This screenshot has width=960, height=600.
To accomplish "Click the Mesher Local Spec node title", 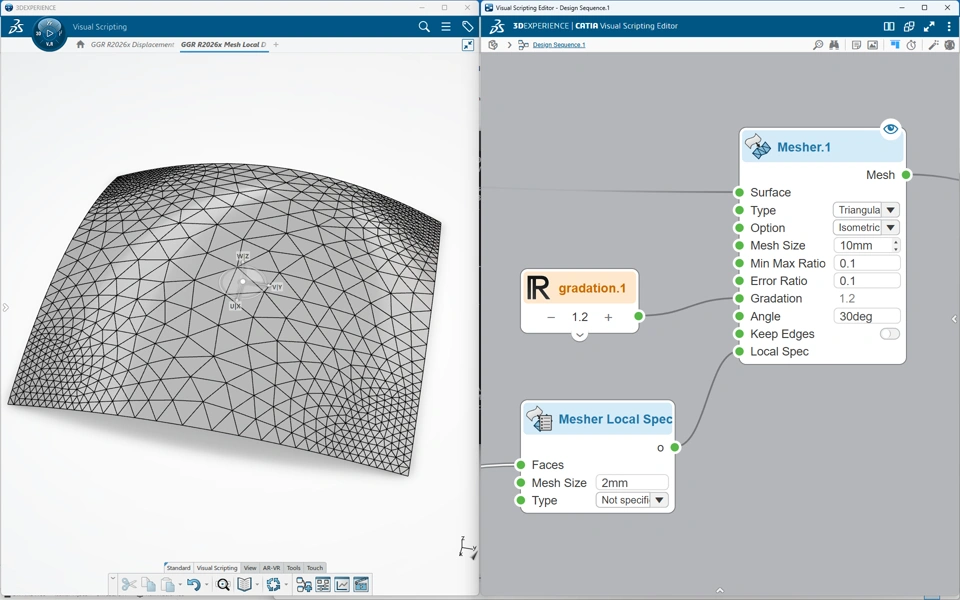I will point(615,419).
